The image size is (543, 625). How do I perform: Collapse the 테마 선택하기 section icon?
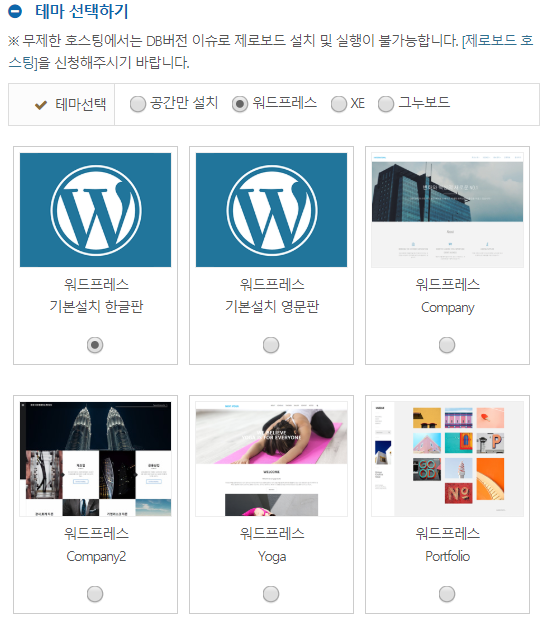pos(15,12)
